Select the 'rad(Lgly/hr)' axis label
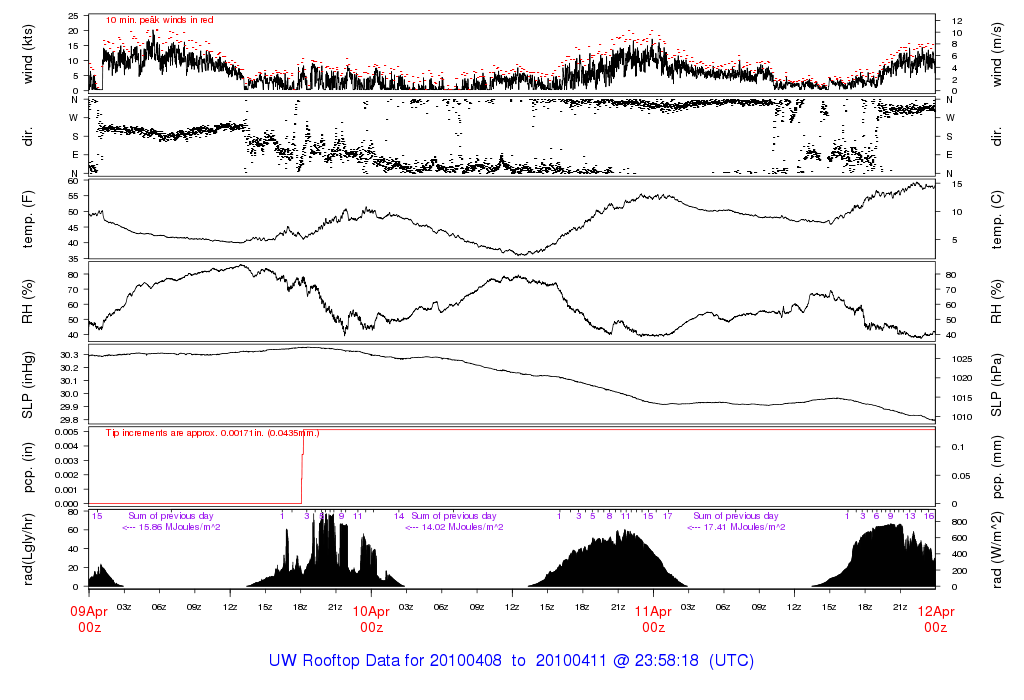 [x=27, y=550]
